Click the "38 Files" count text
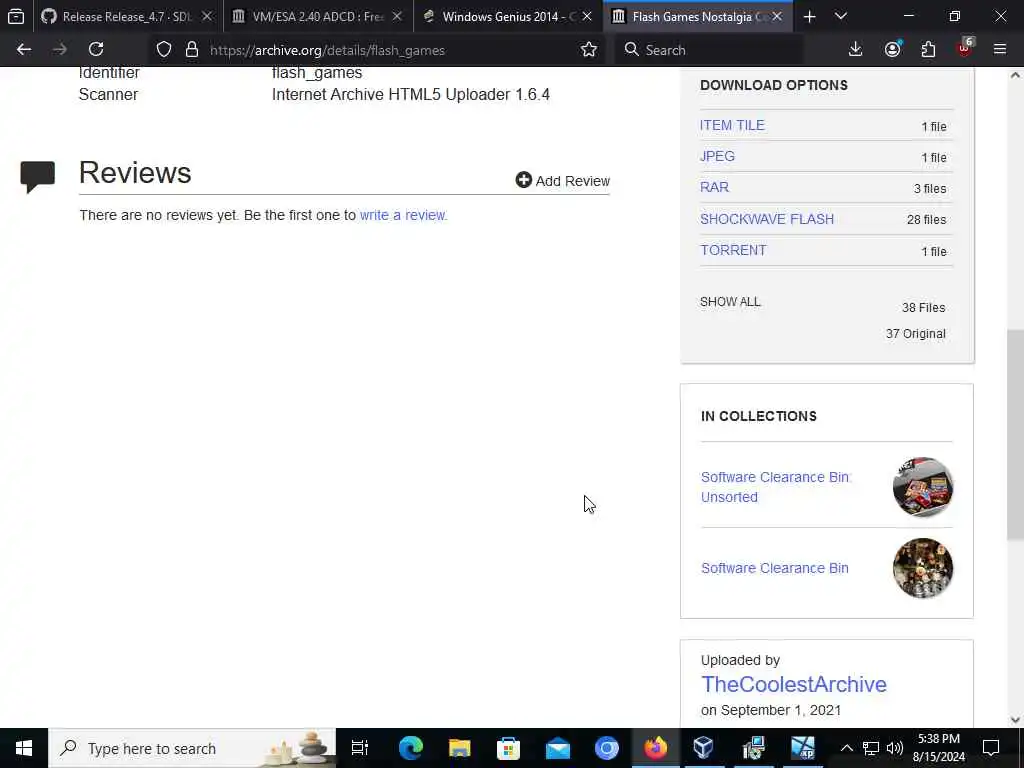The width and height of the screenshot is (1024, 768). click(923, 308)
